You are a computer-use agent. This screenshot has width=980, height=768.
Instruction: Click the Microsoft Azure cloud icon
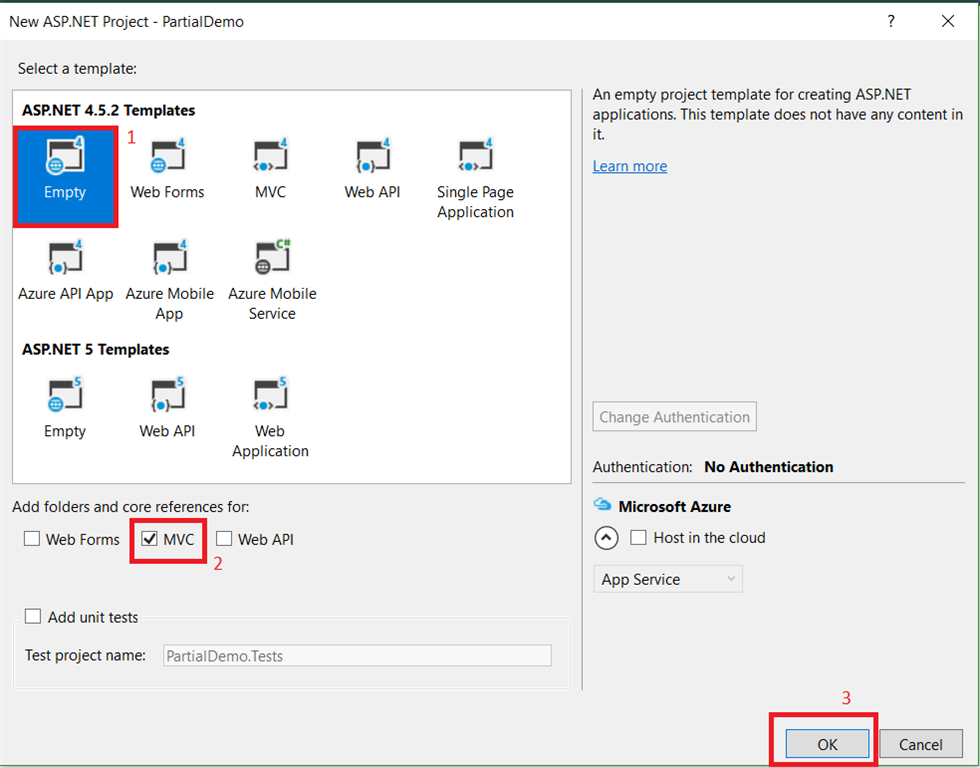602,506
